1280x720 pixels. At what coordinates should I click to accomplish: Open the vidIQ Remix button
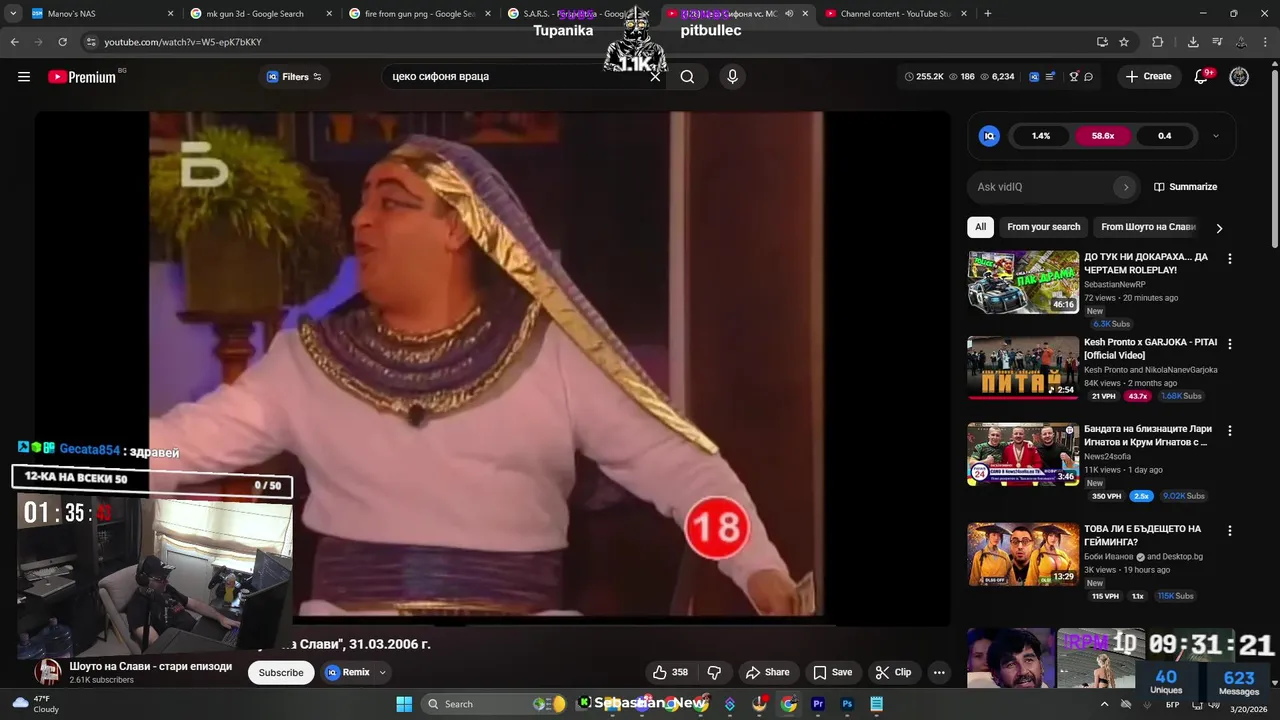point(347,672)
